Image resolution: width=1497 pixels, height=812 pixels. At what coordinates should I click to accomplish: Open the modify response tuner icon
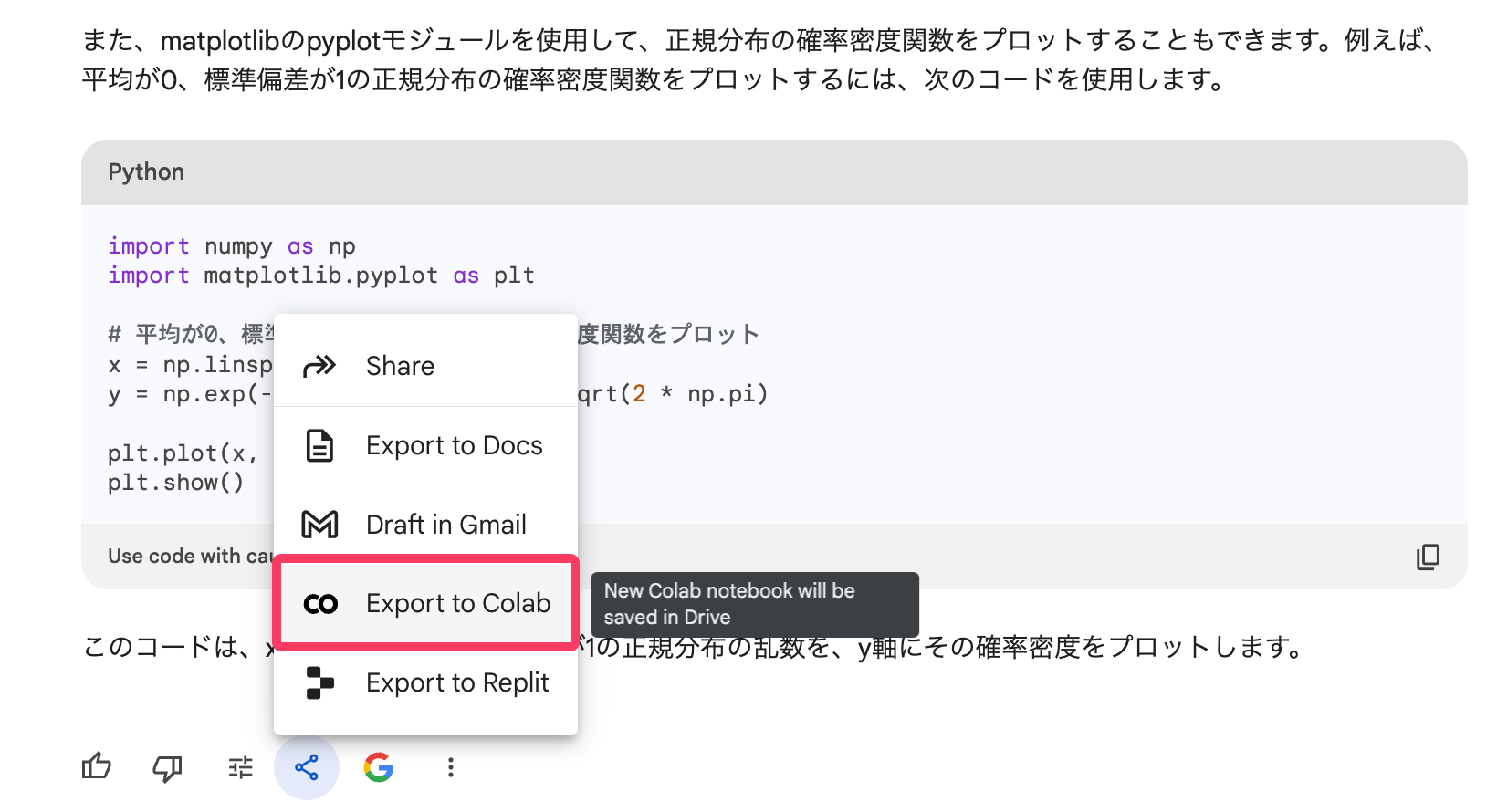(240, 768)
